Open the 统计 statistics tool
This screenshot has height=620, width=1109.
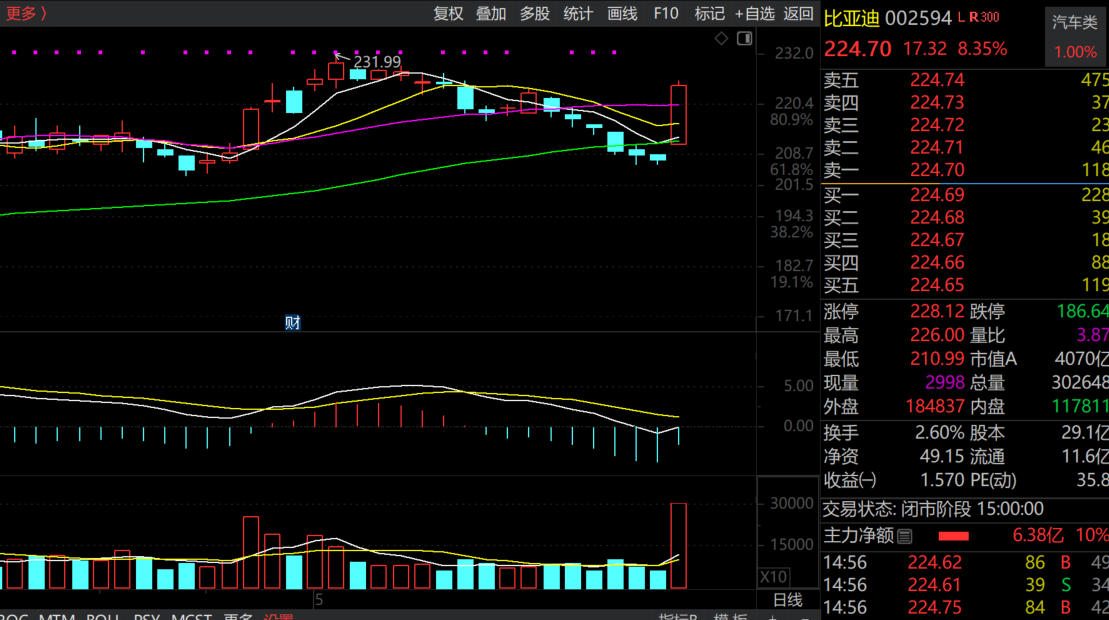[578, 13]
